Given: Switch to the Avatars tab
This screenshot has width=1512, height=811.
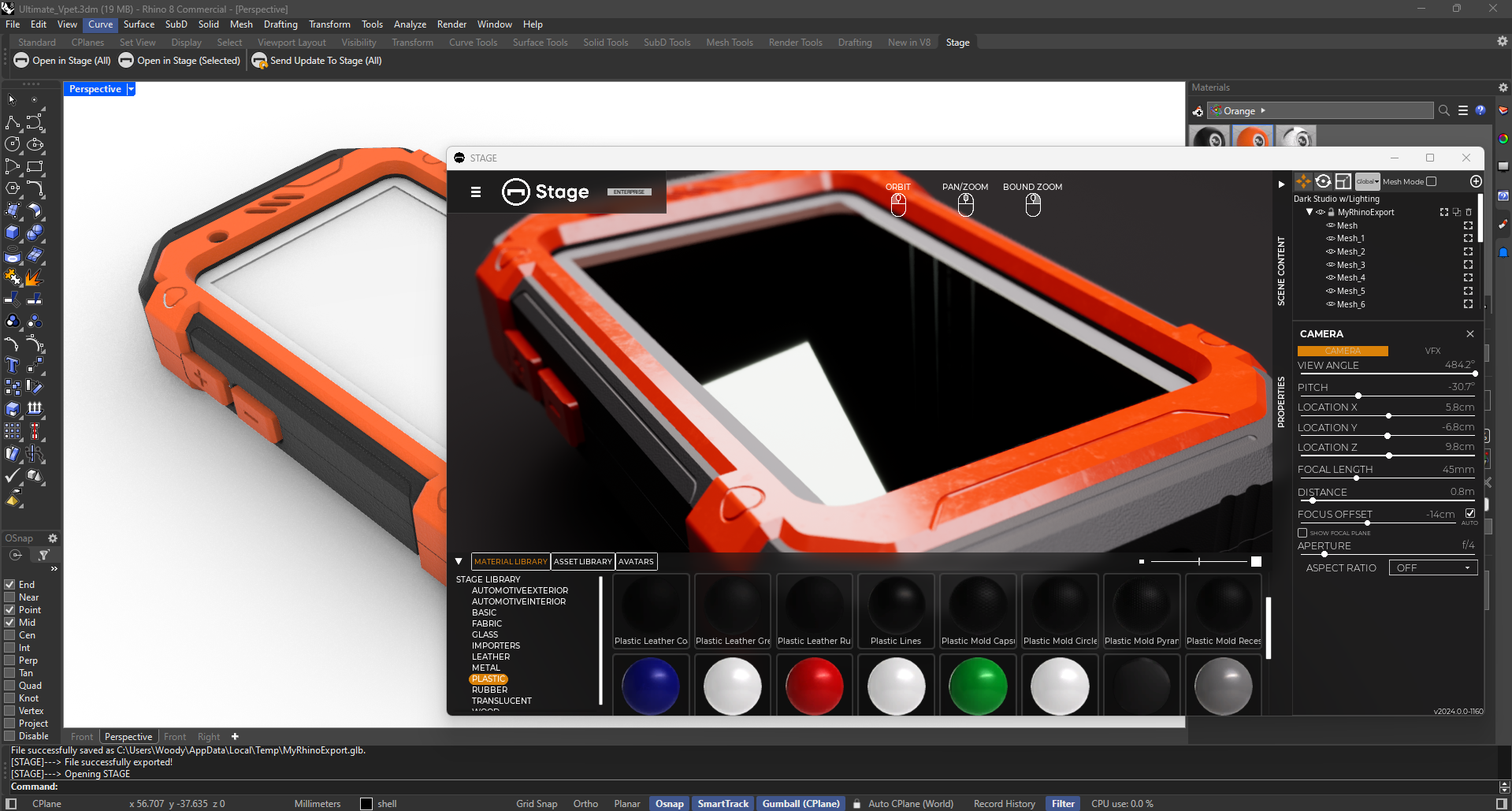Looking at the screenshot, I should (636, 561).
